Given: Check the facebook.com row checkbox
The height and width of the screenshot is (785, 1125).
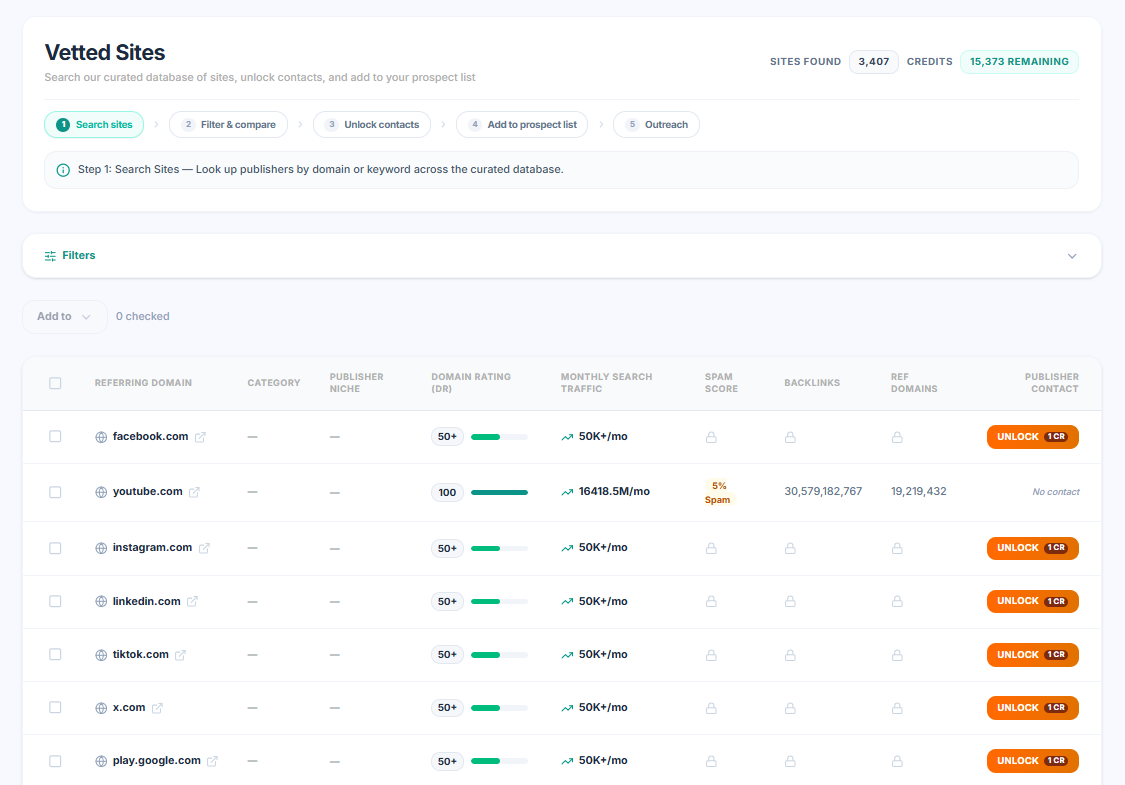Looking at the screenshot, I should pos(55,436).
